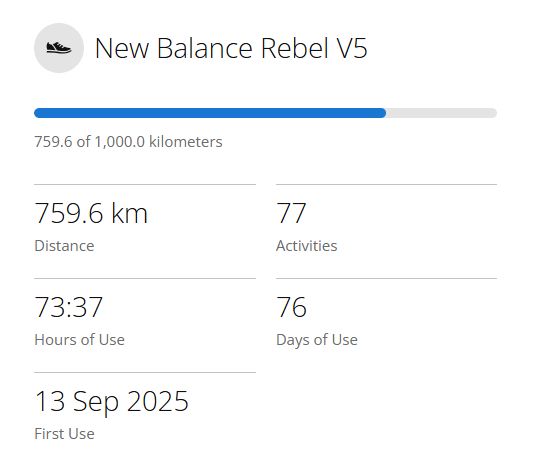The image size is (535, 462).
Task: Click the grey unfilled progress bar section
Action: point(442,113)
